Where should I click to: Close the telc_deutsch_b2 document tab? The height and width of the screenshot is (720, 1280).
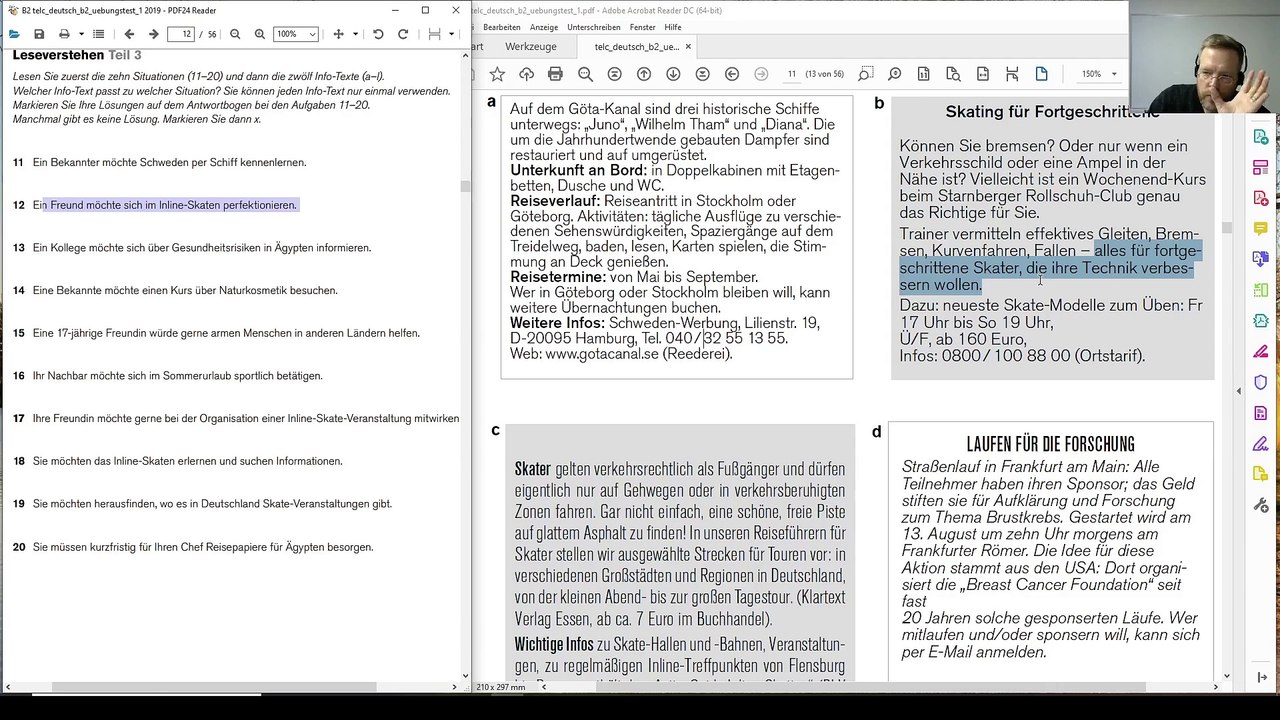coord(688,47)
